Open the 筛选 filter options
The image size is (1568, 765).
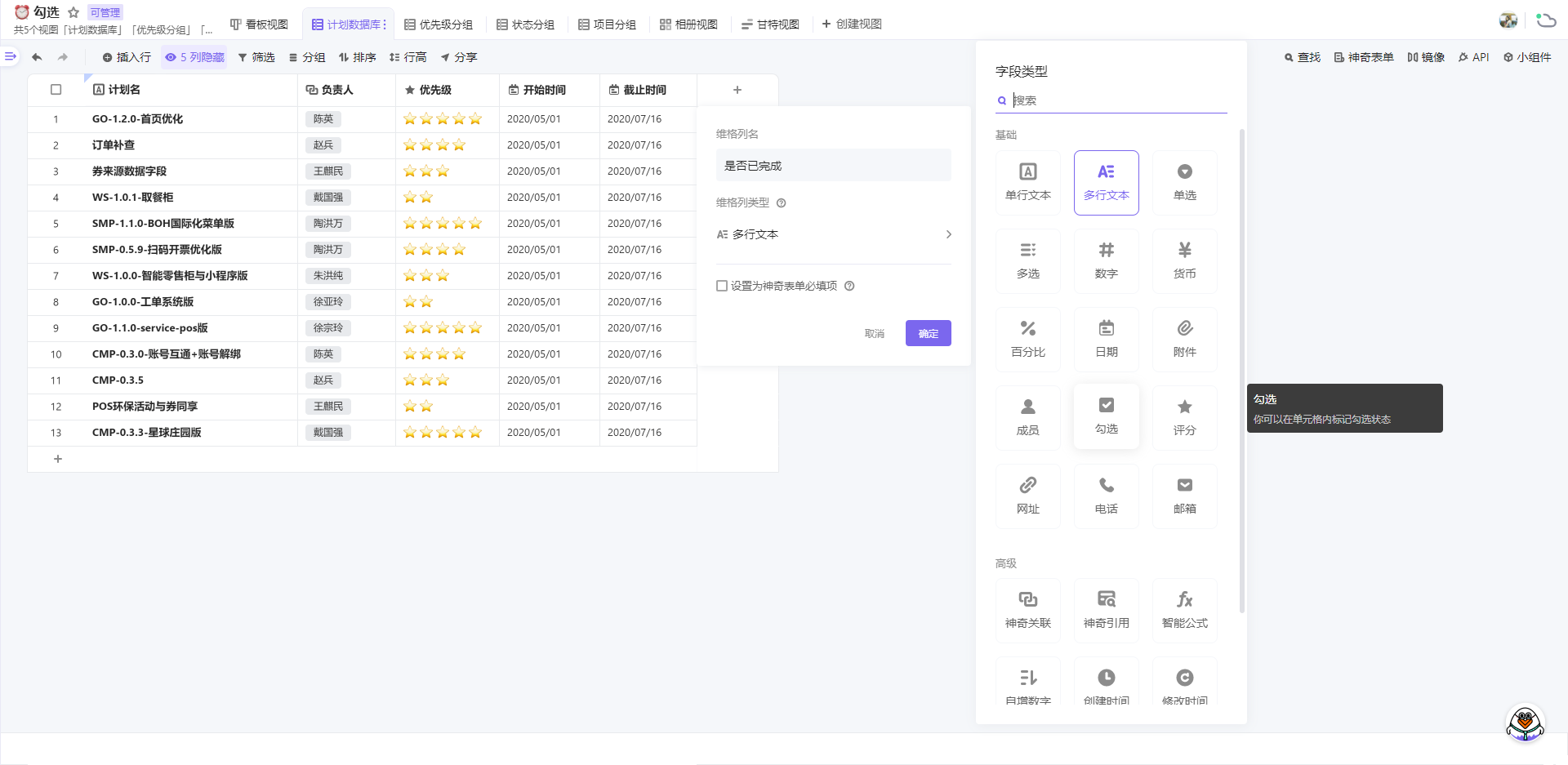(256, 57)
